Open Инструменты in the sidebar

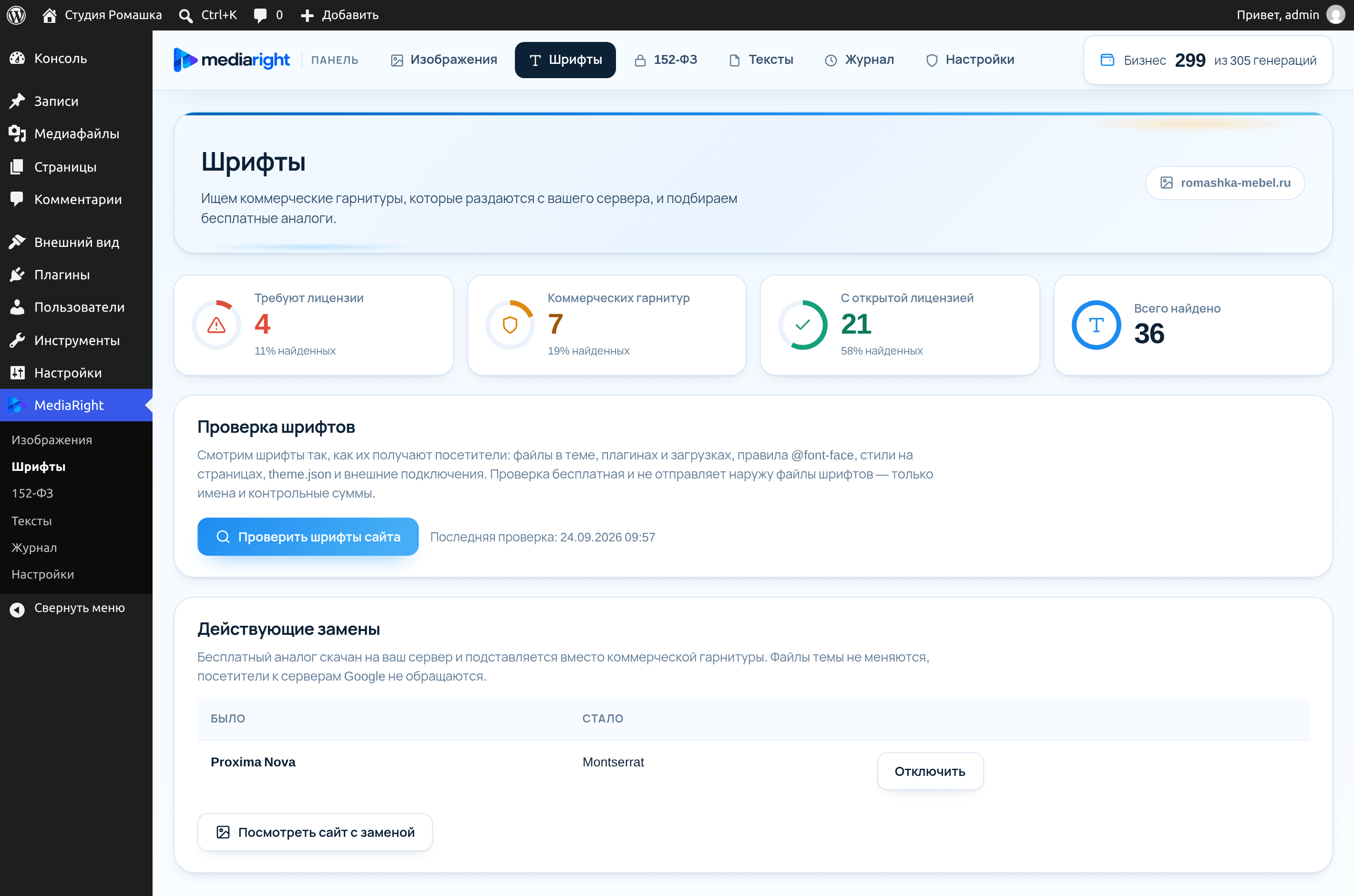pos(77,341)
